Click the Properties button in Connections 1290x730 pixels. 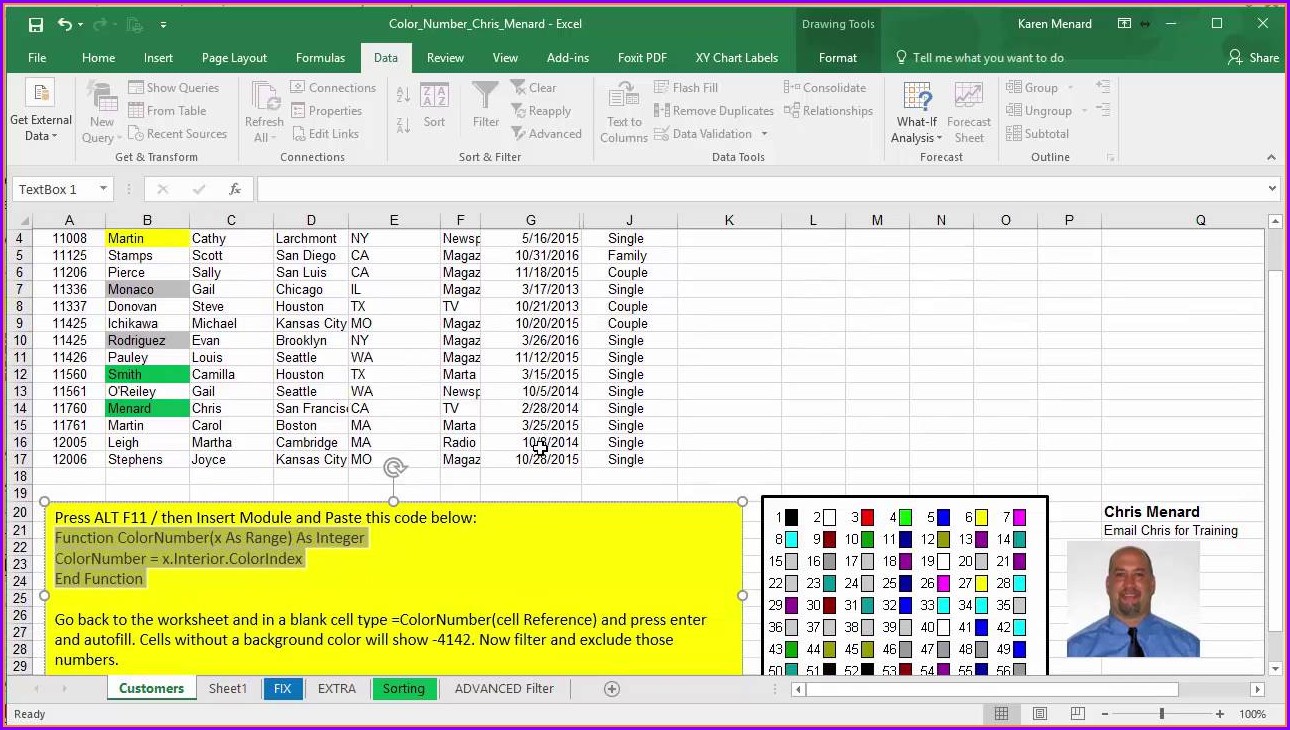(326, 111)
